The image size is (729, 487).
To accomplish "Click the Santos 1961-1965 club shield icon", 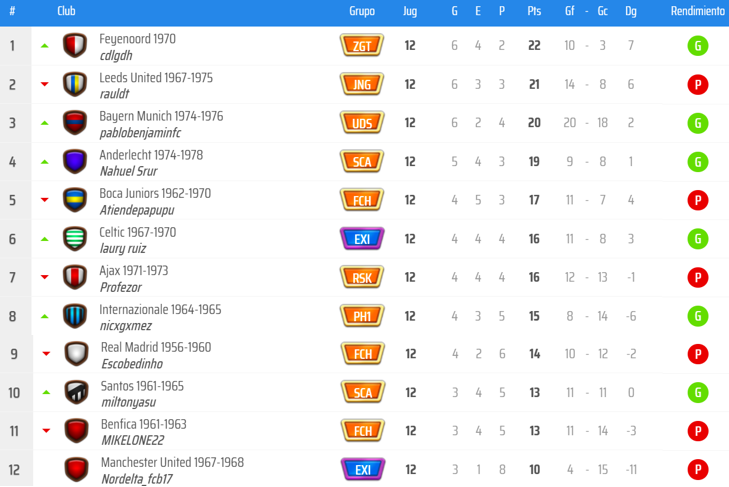I will [76, 392].
